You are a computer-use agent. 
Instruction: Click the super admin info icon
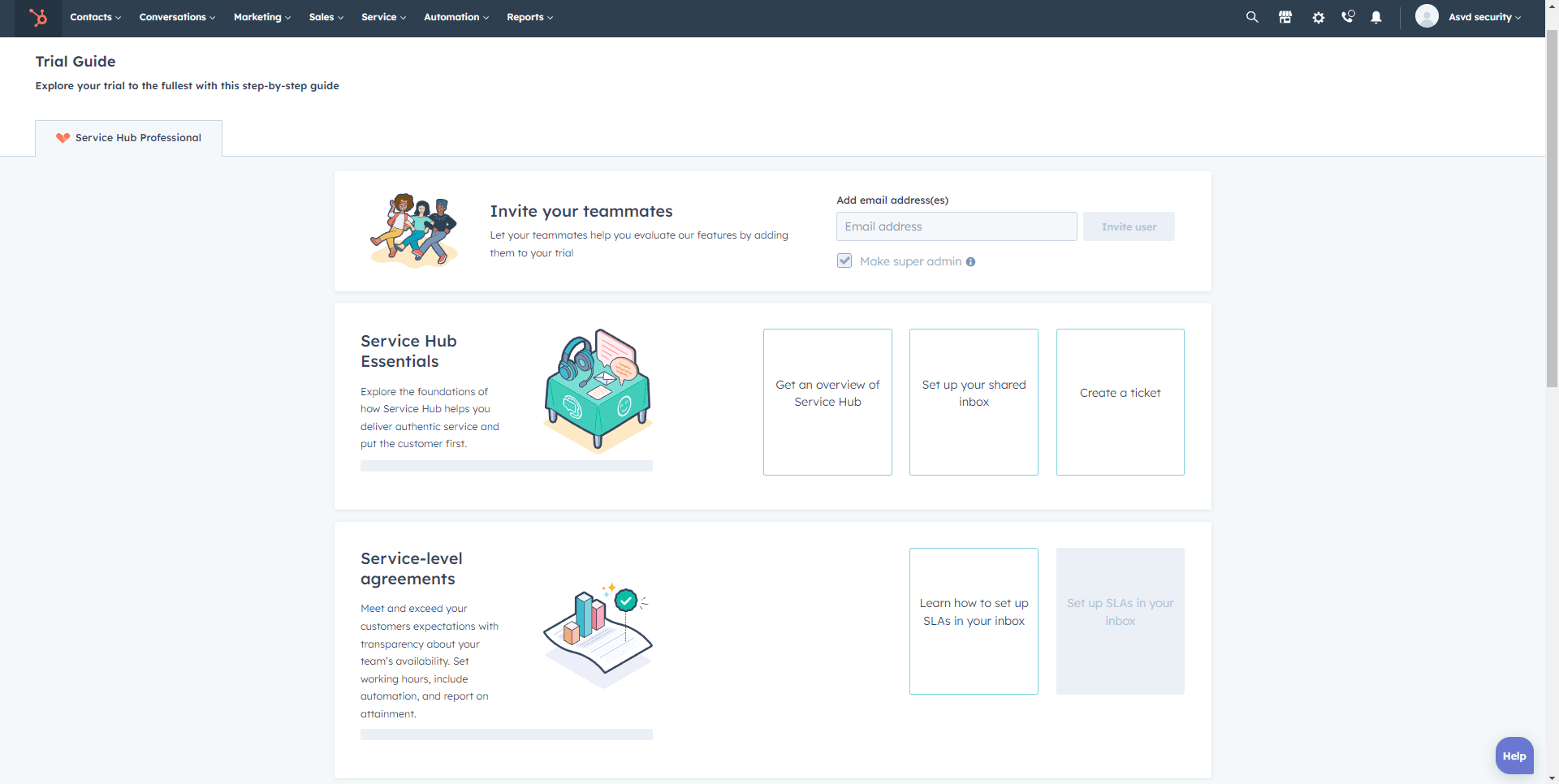click(970, 261)
